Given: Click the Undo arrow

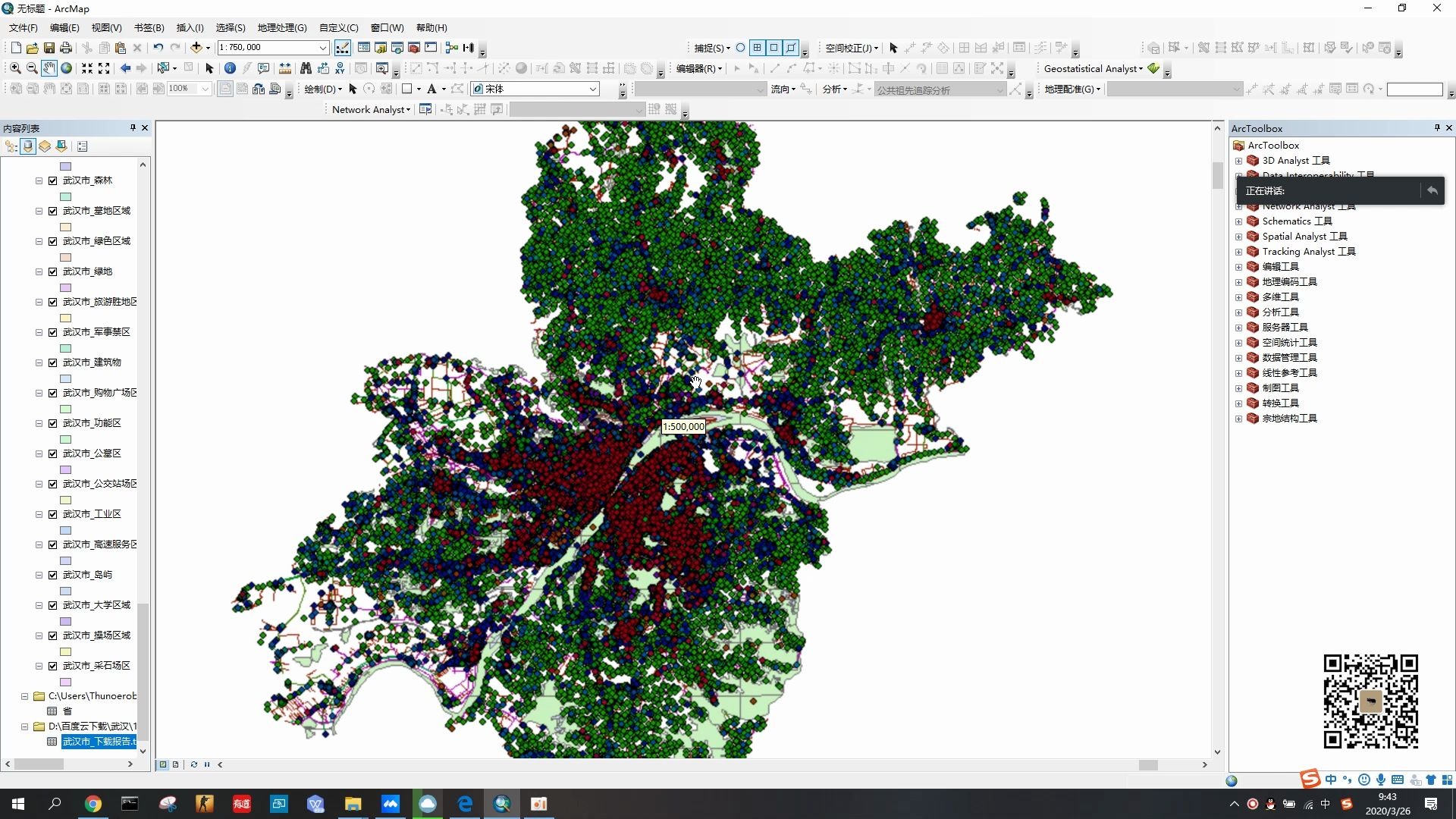Looking at the screenshot, I should click(x=158, y=48).
